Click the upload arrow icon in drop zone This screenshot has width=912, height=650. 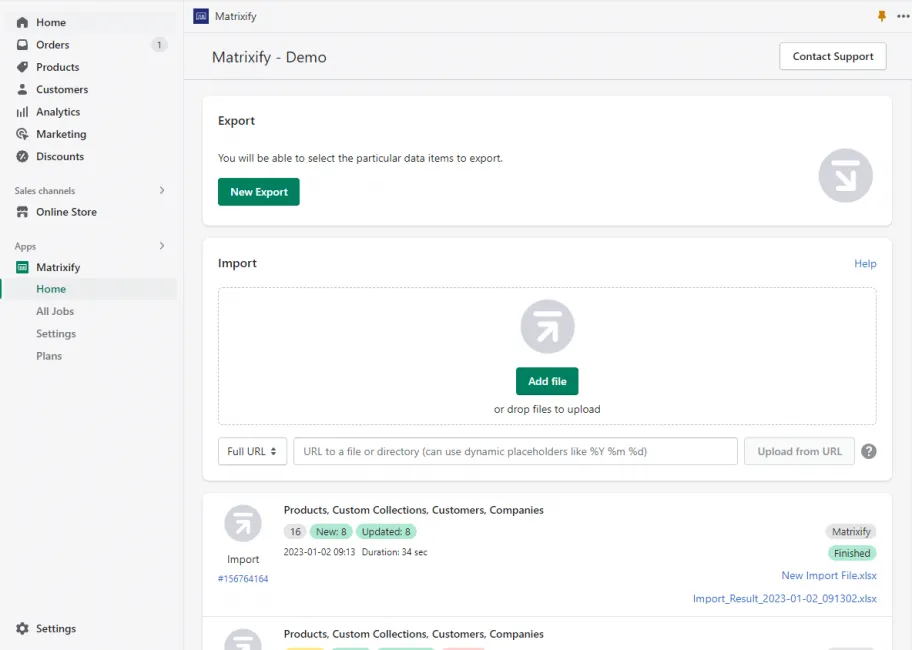point(547,326)
